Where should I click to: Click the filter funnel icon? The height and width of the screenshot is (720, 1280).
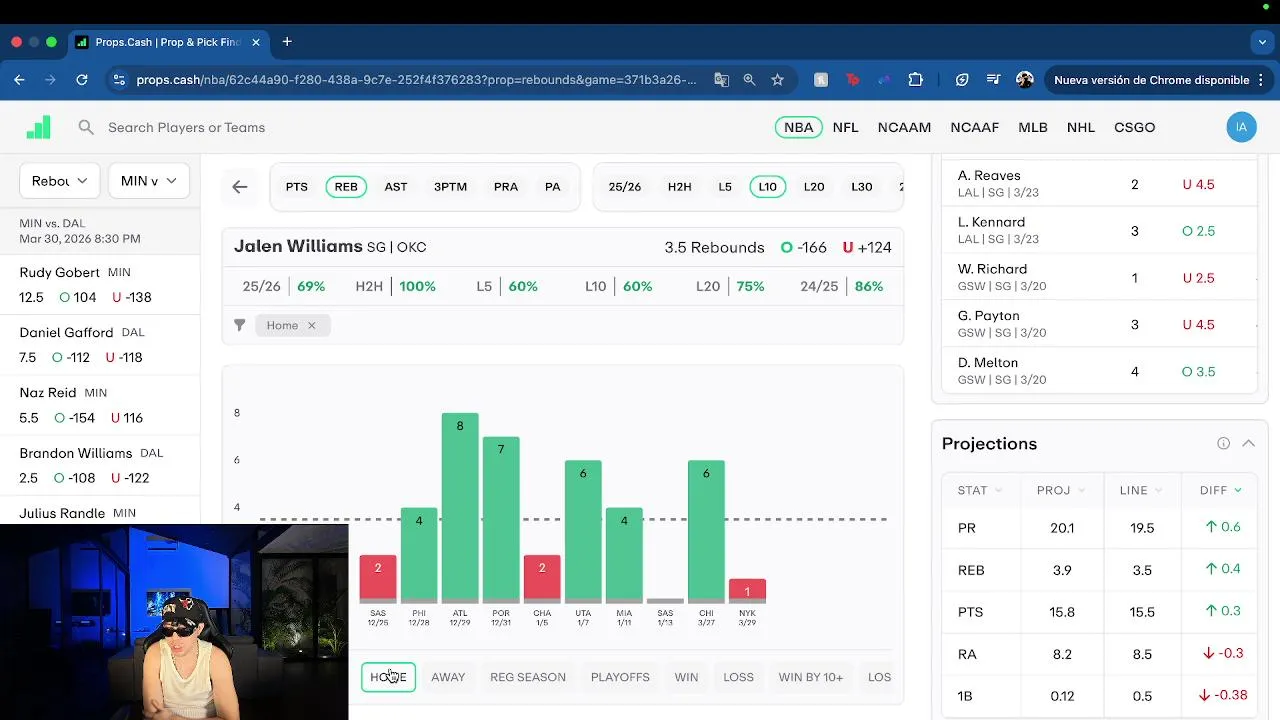tap(240, 325)
